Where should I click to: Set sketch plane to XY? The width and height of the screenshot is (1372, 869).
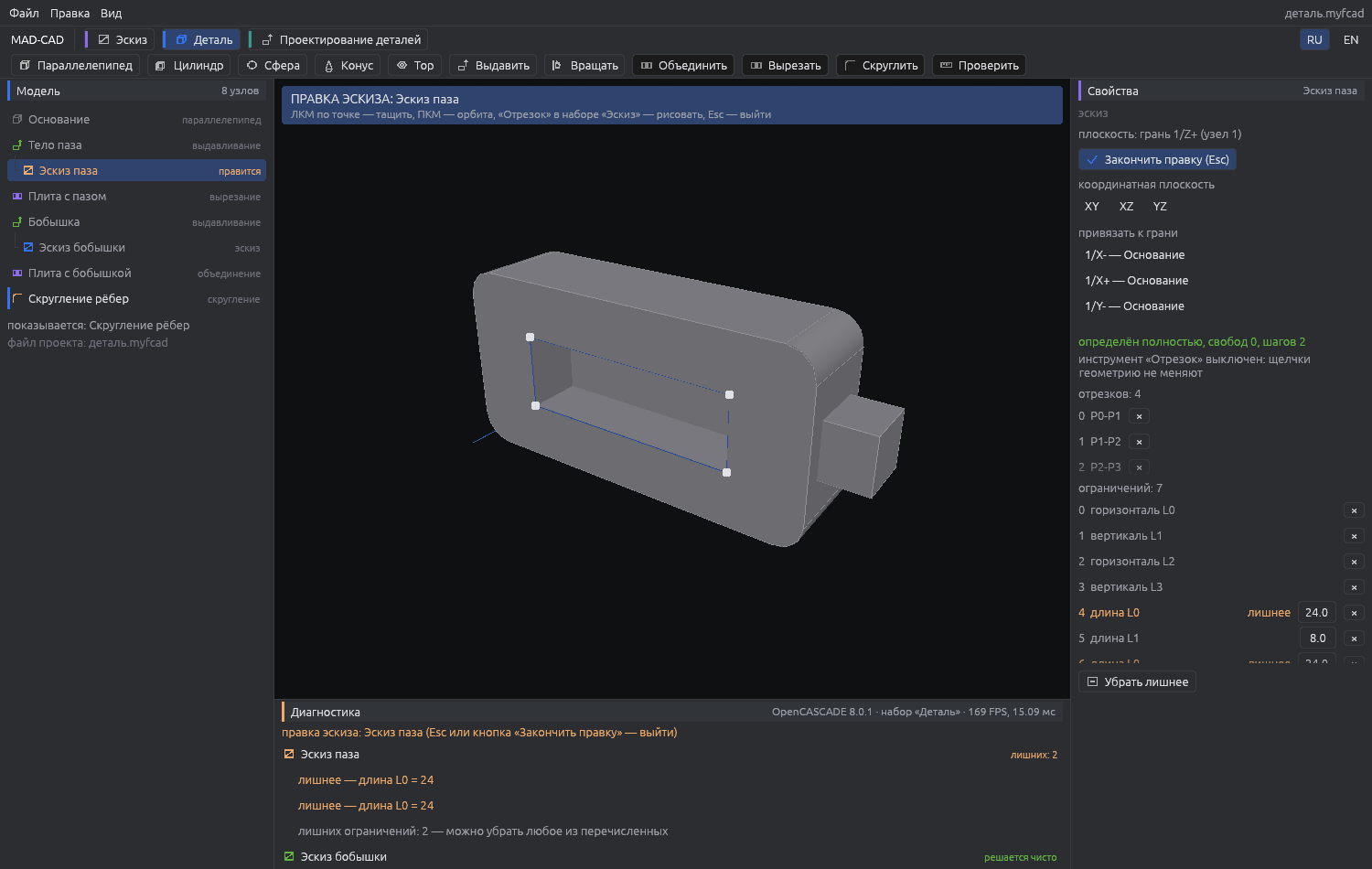(1092, 207)
